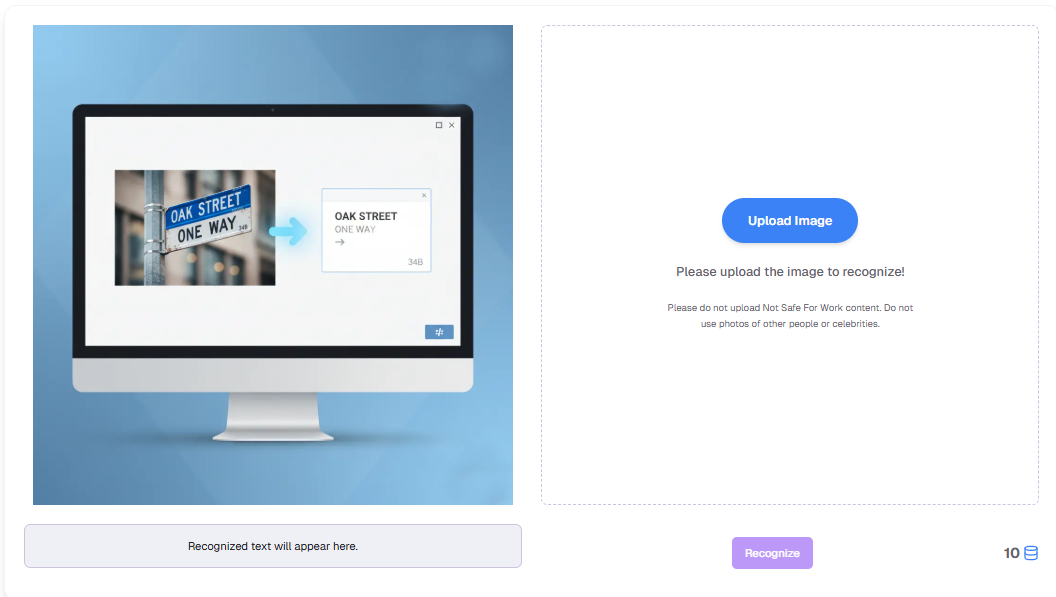Click the blue hash button in demo window
This screenshot has width=1056, height=597.
click(x=439, y=332)
